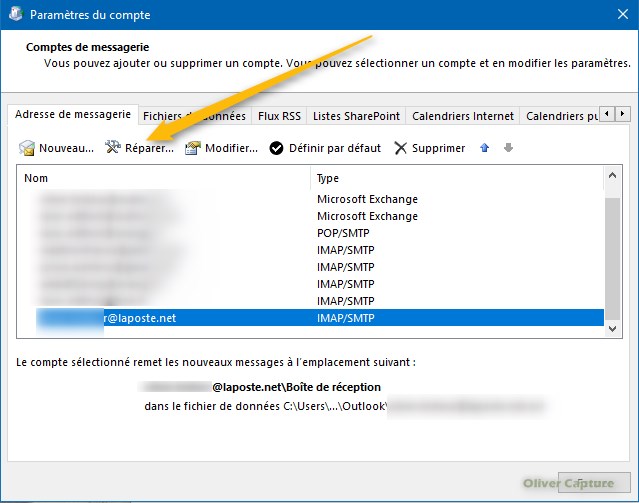Click the Supprimer X icon

click(x=401, y=148)
